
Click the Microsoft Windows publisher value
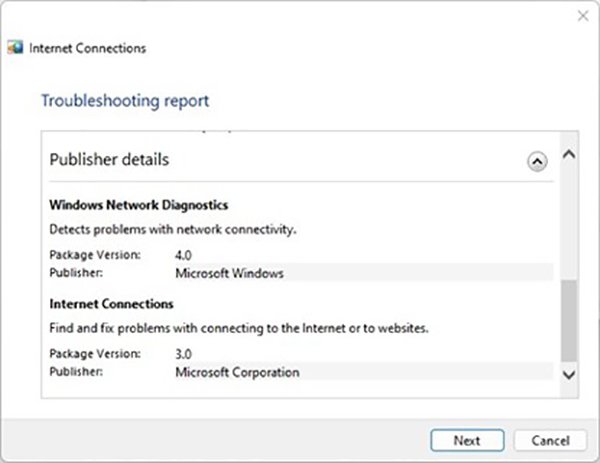click(229, 272)
